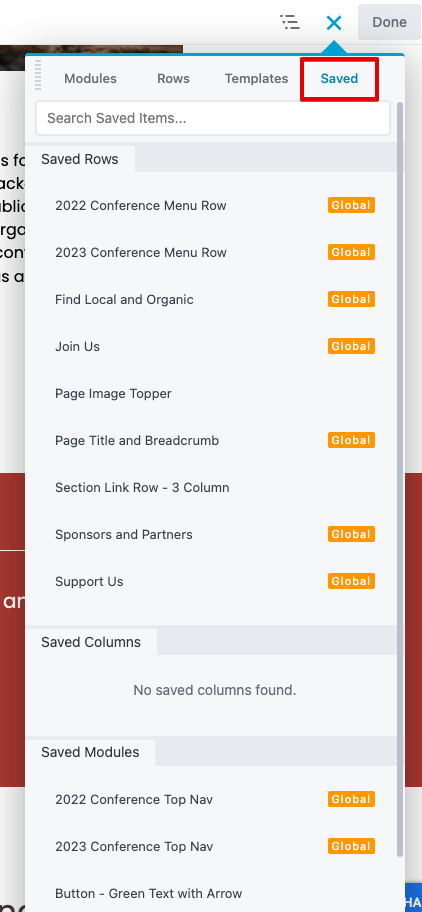422x912 pixels.
Task: Open the outline panel list icon
Action: (x=290, y=22)
